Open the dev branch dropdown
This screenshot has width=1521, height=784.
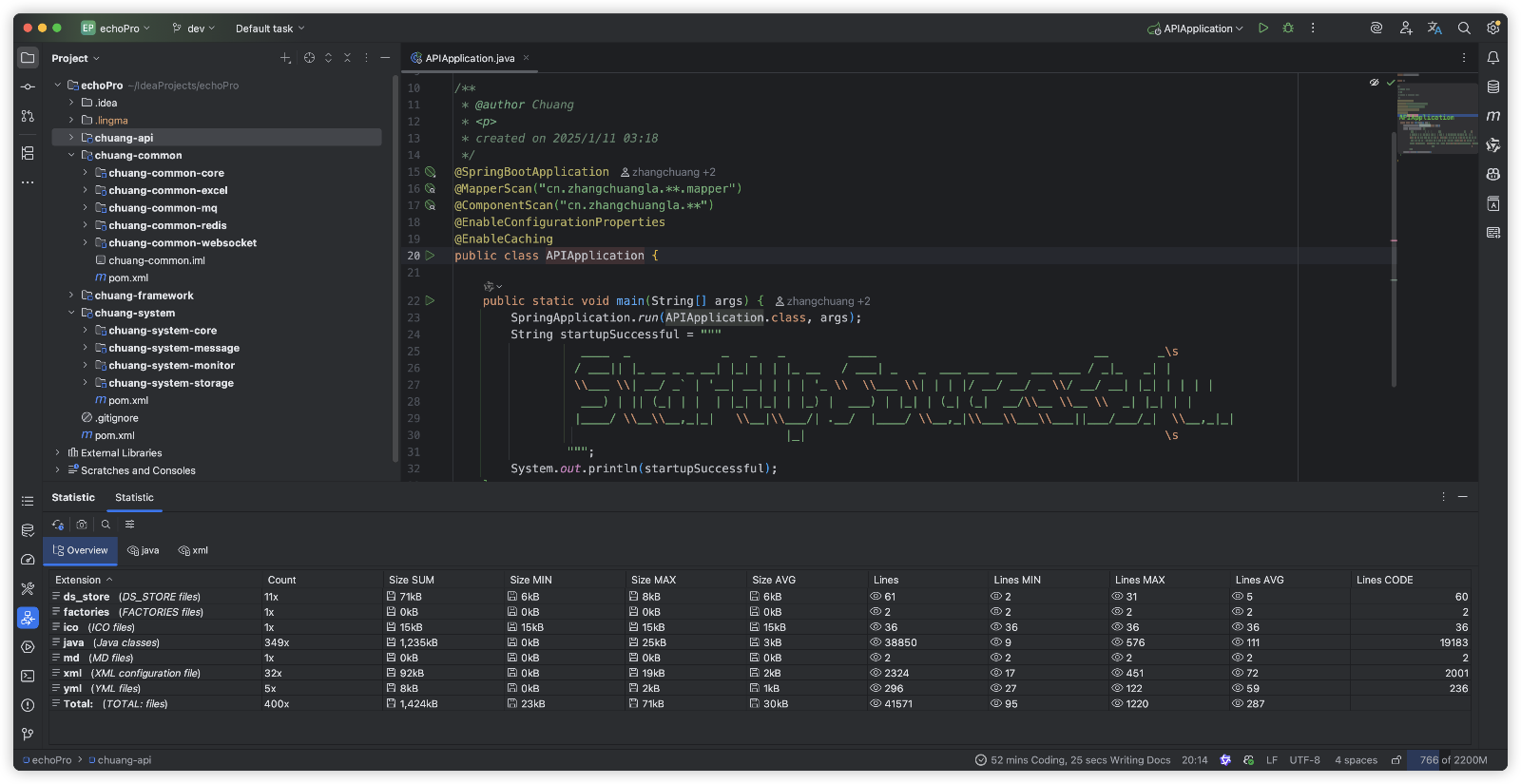(x=194, y=29)
